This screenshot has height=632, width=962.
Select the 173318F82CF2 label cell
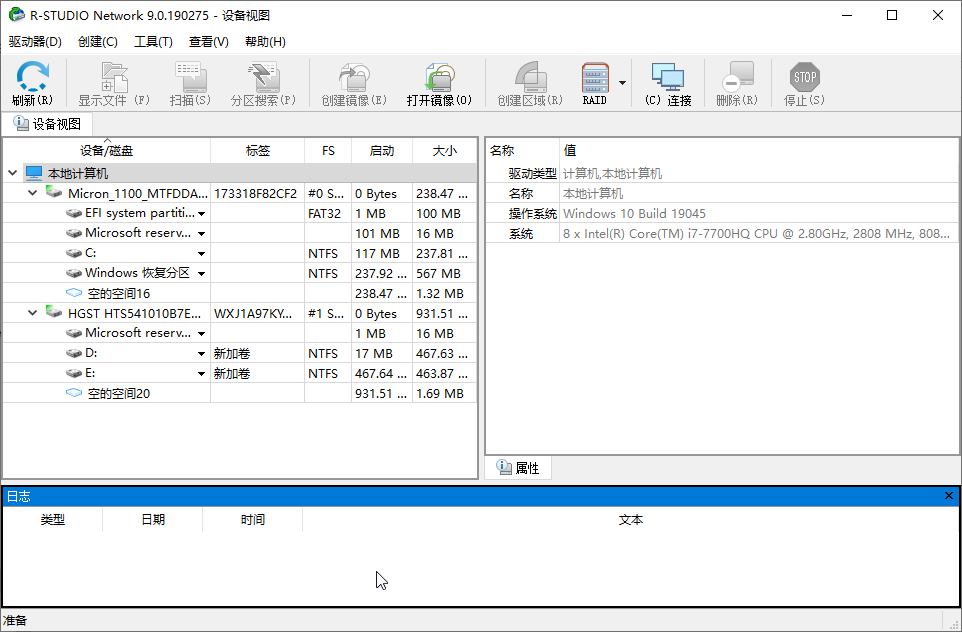(x=256, y=194)
